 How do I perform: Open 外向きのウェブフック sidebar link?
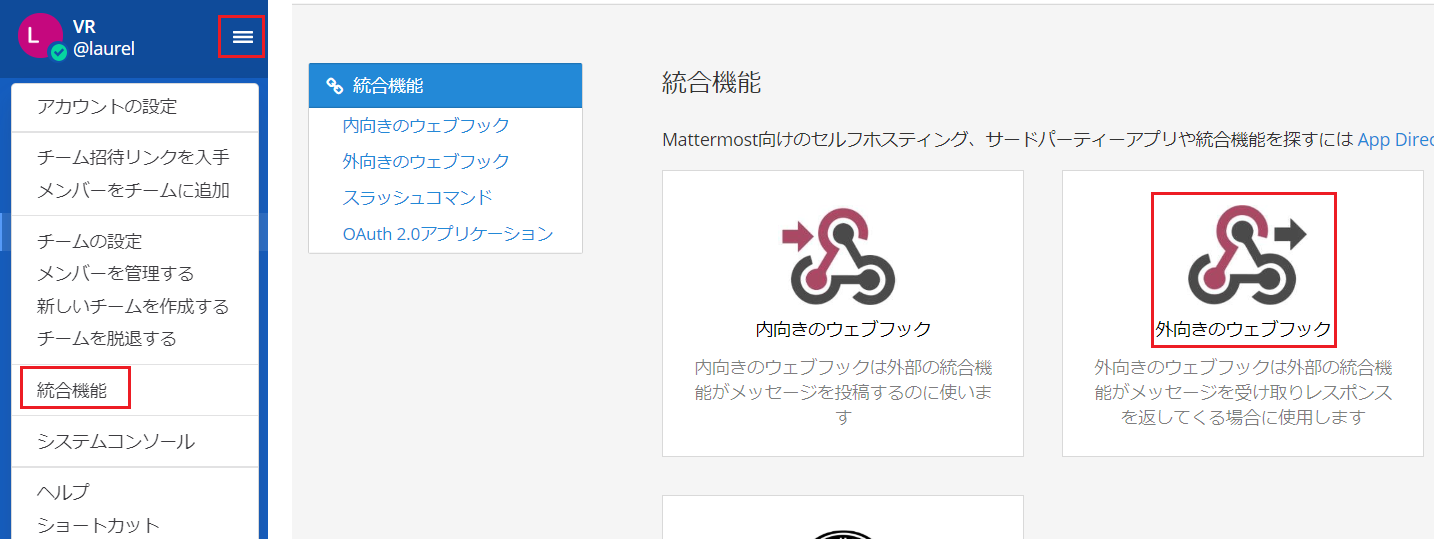click(425, 161)
